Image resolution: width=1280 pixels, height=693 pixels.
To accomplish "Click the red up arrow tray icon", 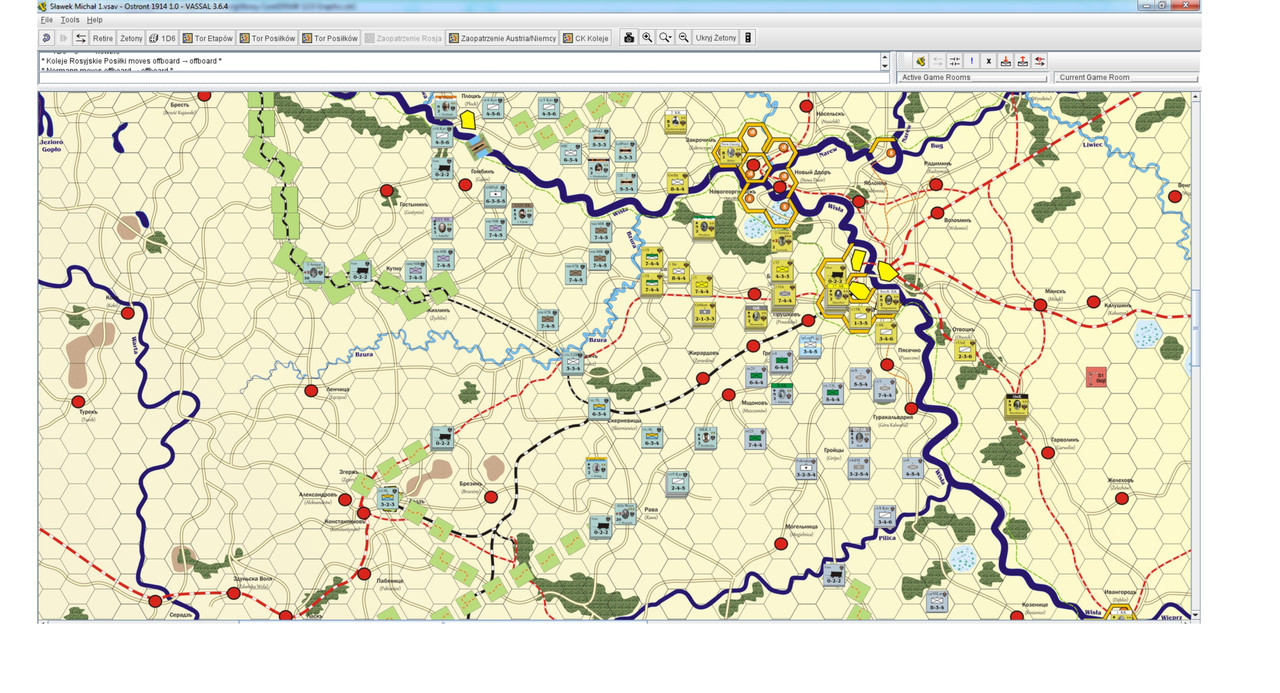I will 1023,61.
